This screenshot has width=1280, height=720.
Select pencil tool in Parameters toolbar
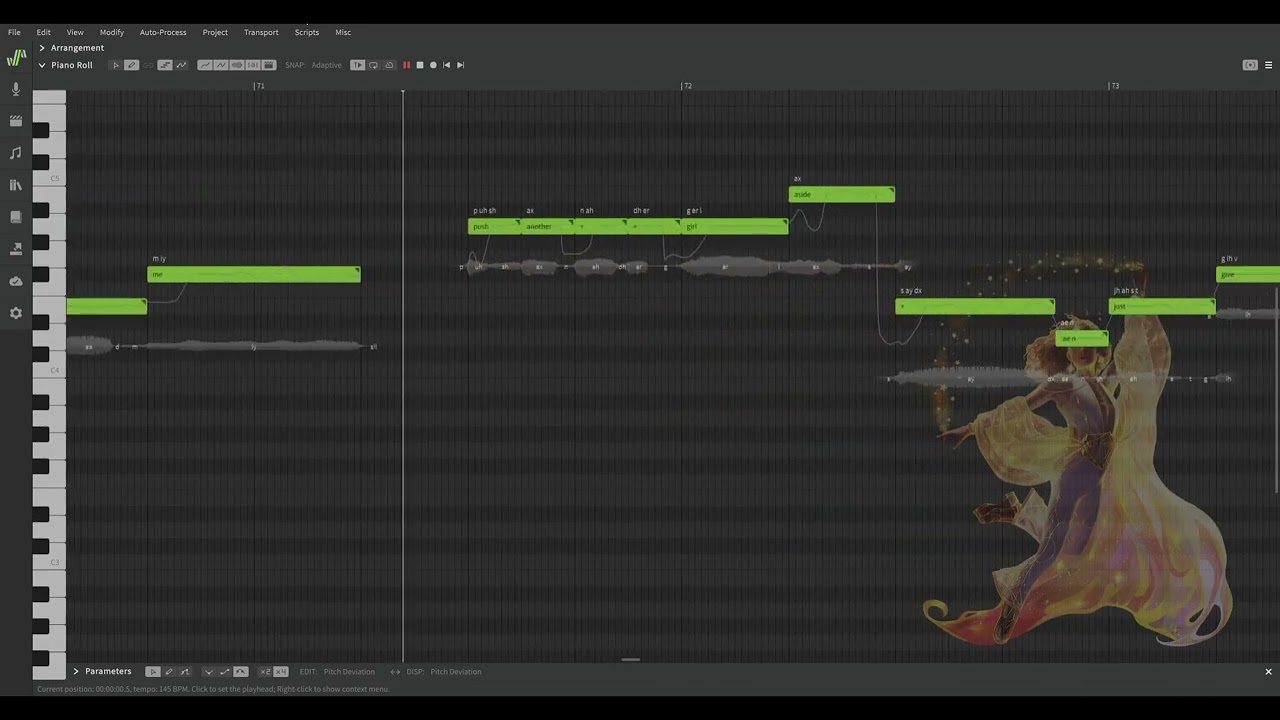pos(169,672)
